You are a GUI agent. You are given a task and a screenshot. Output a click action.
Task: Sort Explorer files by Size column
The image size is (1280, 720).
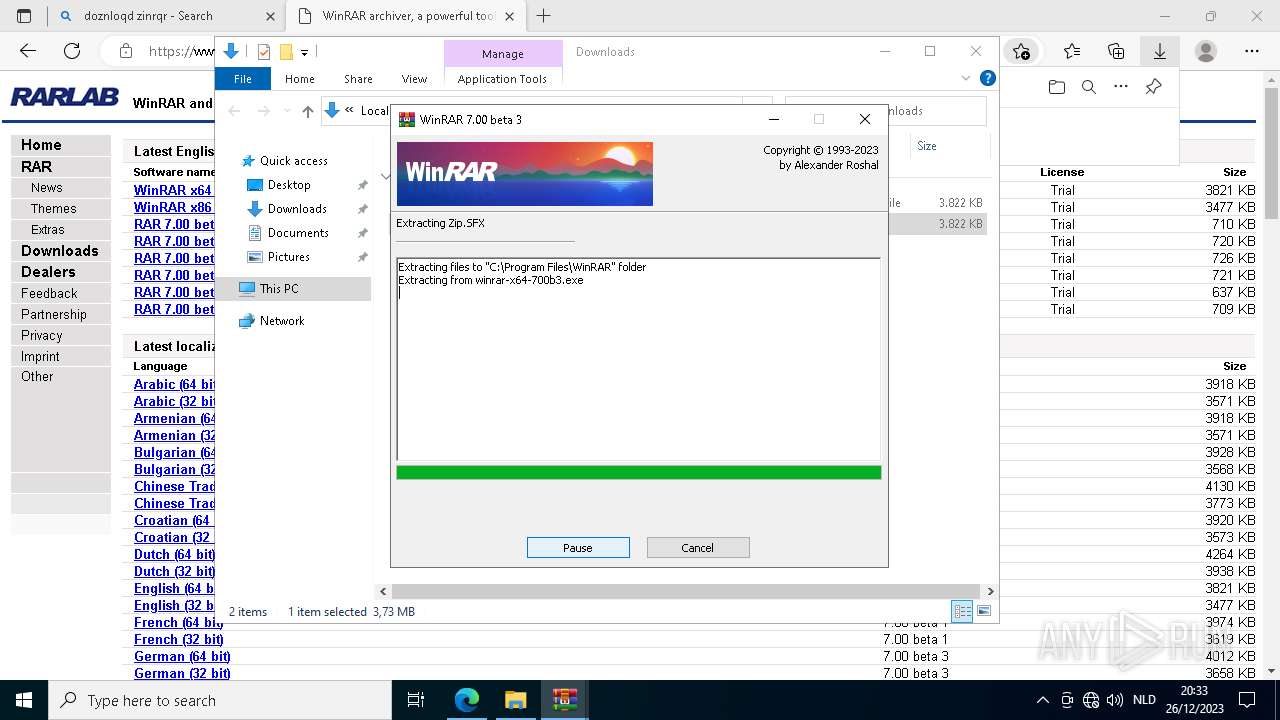927,146
